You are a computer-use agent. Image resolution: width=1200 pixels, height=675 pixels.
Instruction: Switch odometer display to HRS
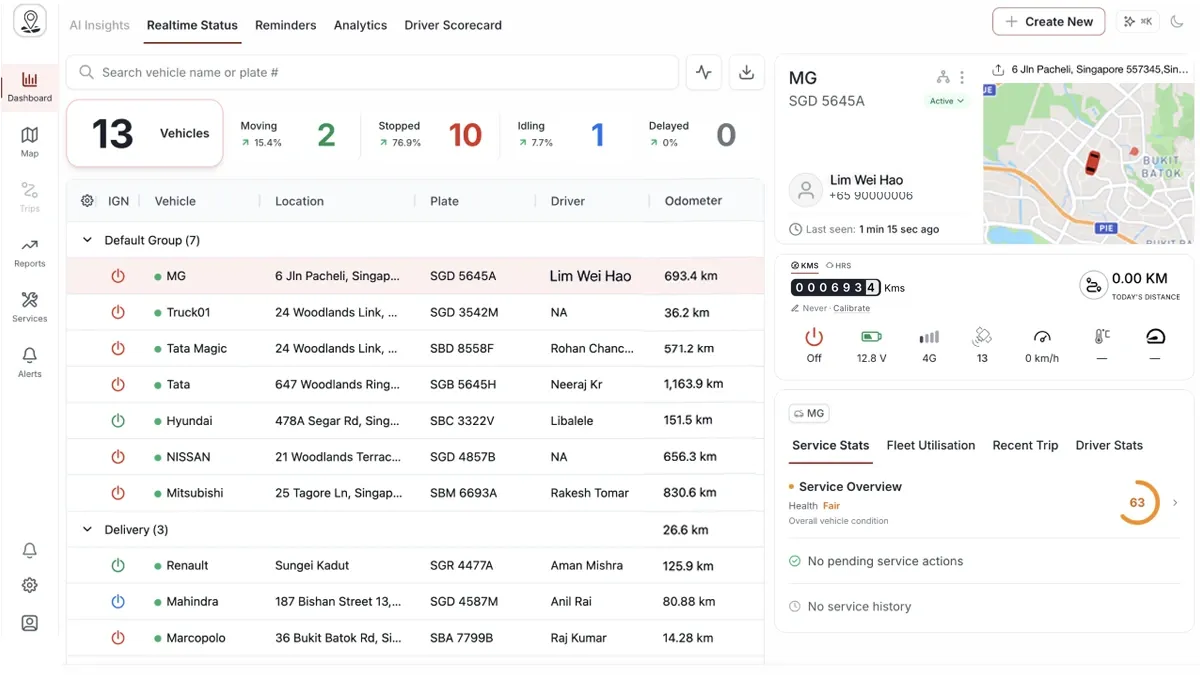pos(838,266)
